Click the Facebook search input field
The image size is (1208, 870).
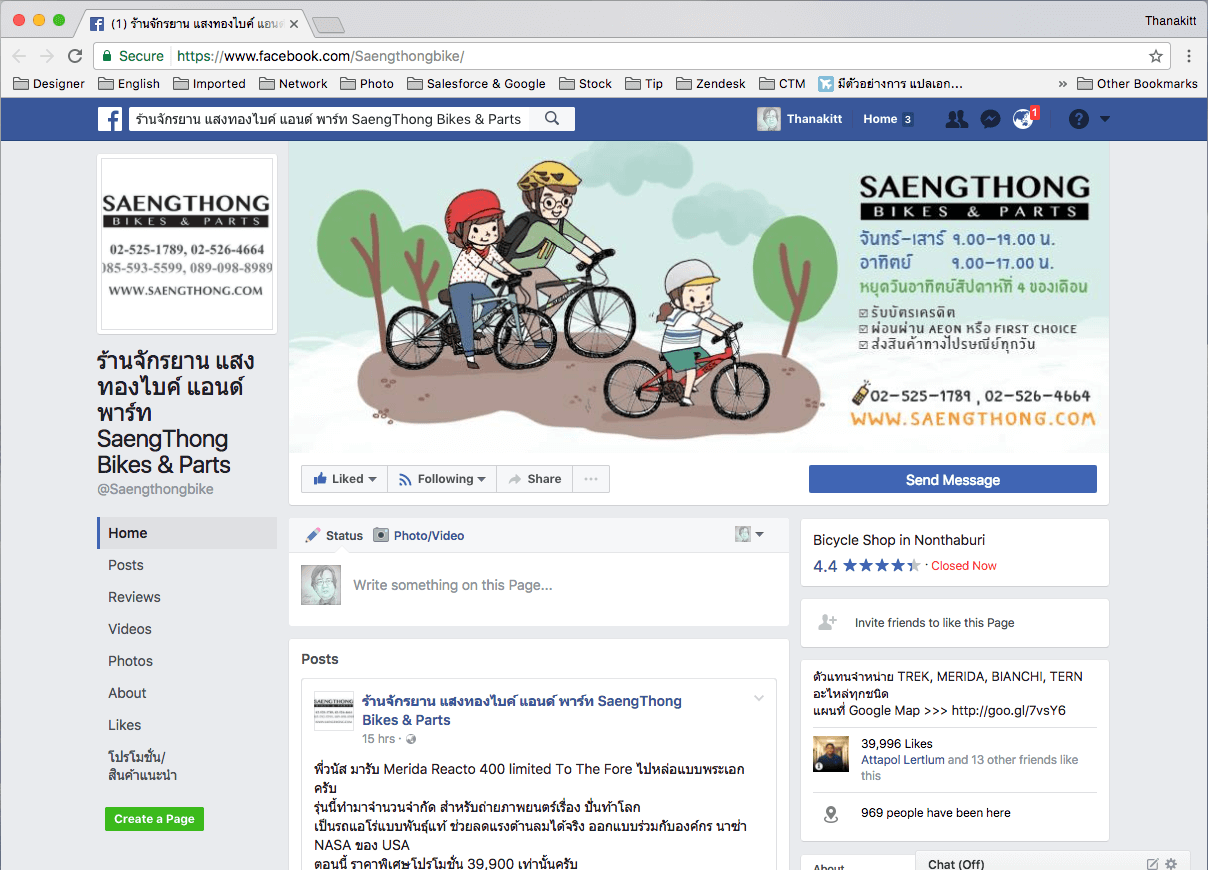pos(330,119)
